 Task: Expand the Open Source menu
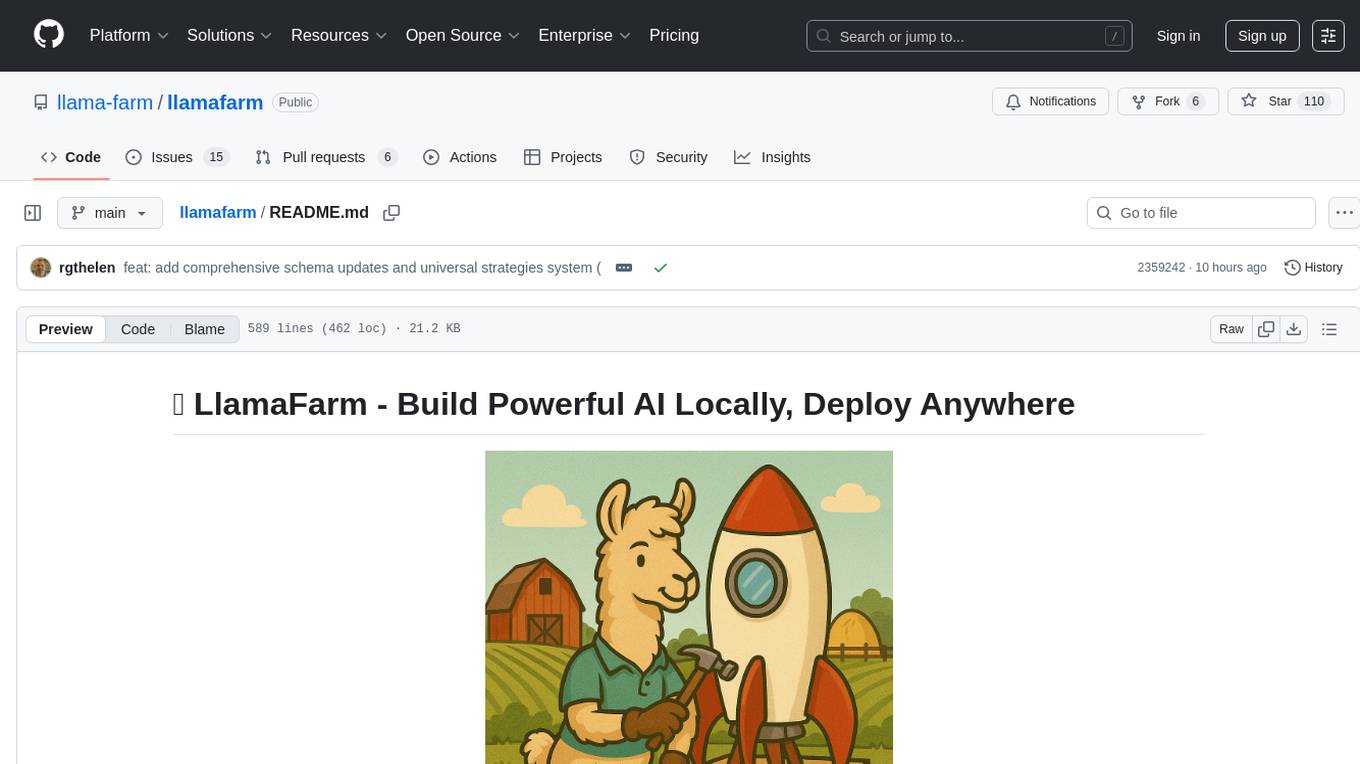(x=462, y=35)
